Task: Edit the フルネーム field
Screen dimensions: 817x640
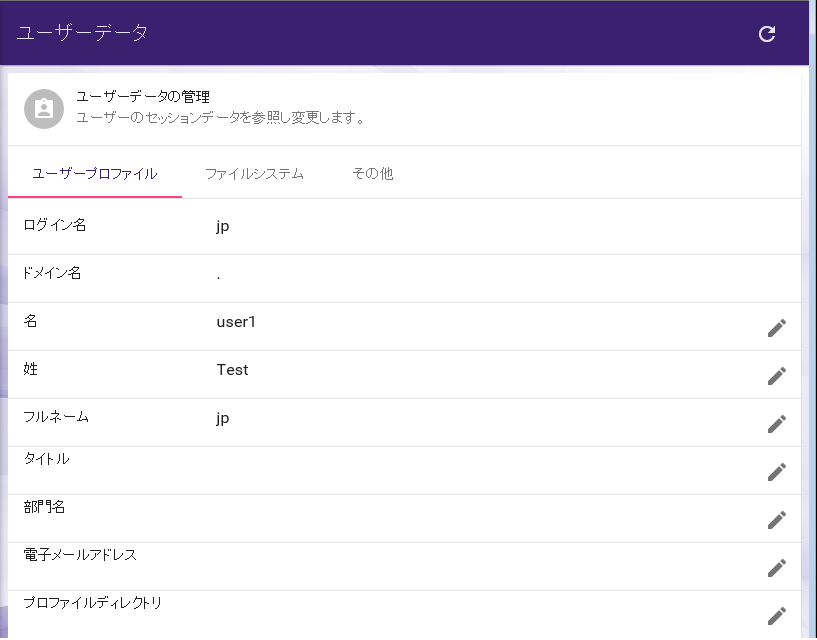Action: point(776,424)
